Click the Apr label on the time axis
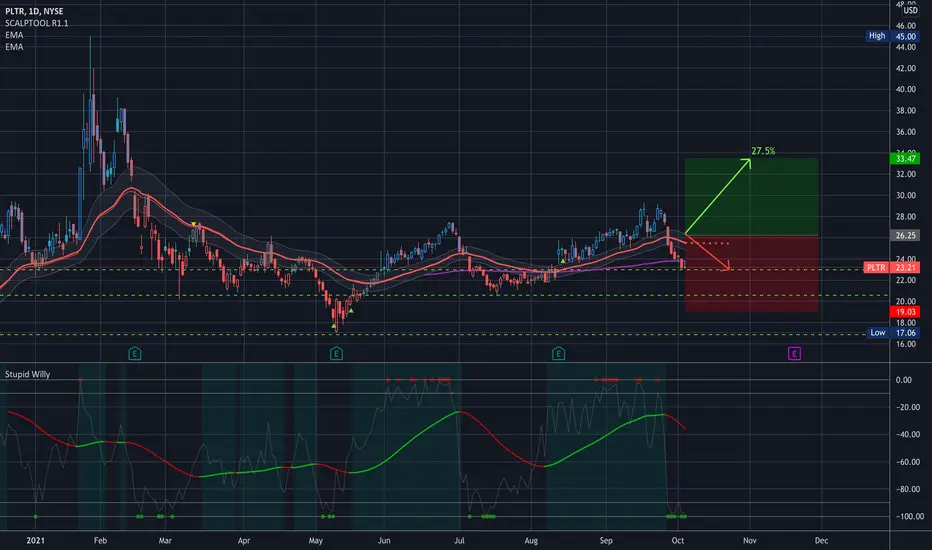 point(244,540)
